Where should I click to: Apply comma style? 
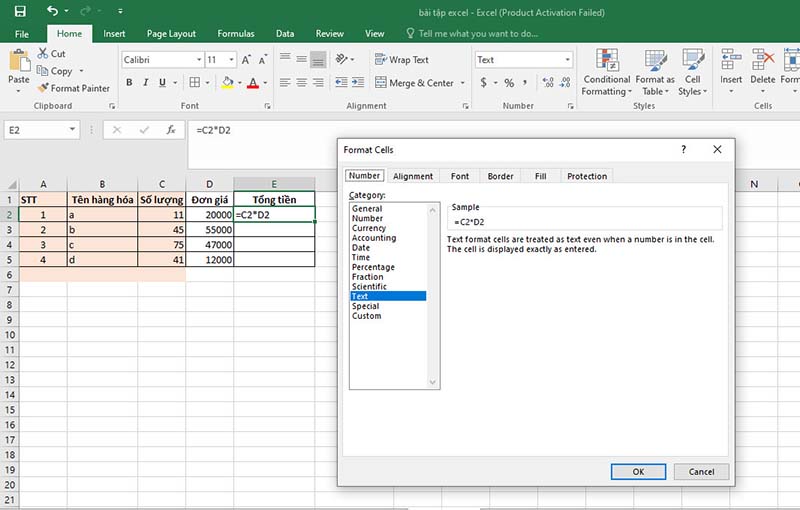click(x=525, y=82)
